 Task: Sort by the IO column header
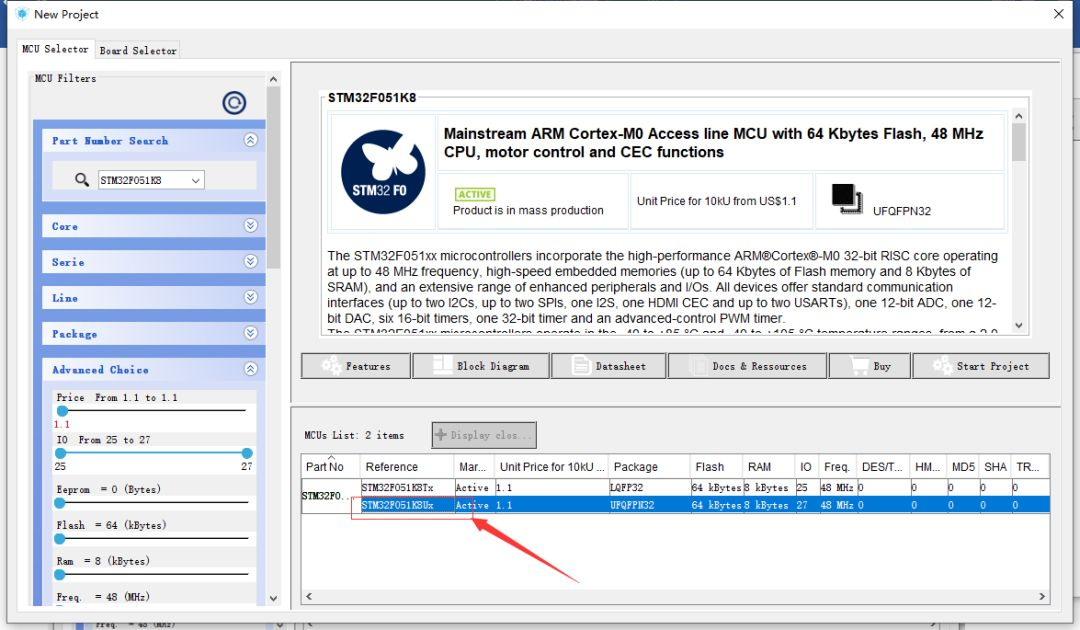pyautogui.click(x=806, y=467)
